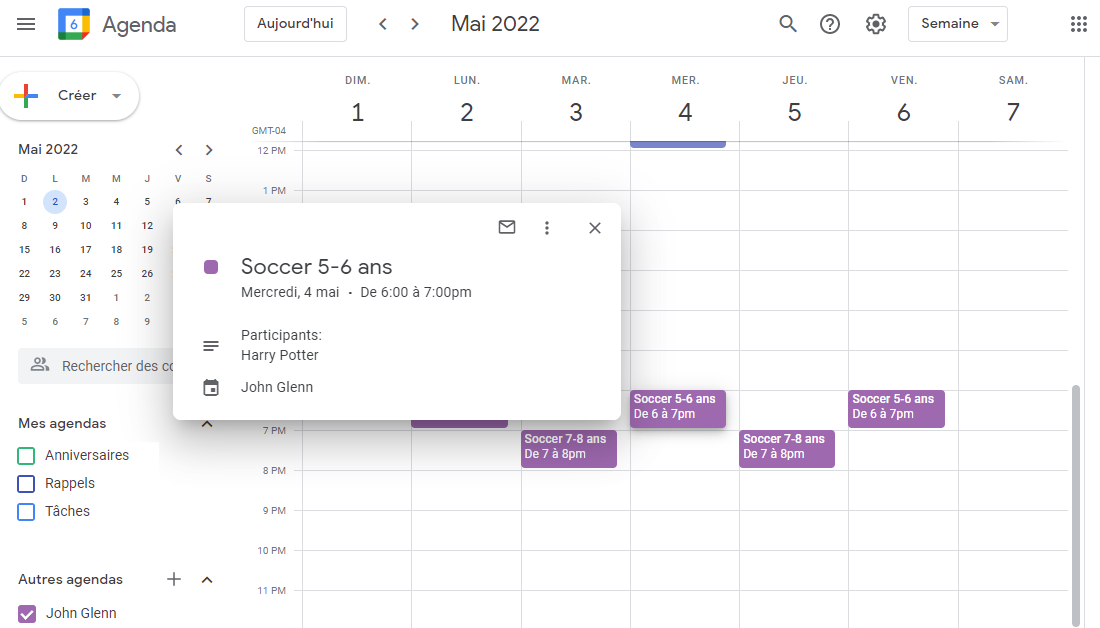Viewport: 1100px width, 628px height.
Task: Open event options three-dot menu
Action: click(x=546, y=227)
